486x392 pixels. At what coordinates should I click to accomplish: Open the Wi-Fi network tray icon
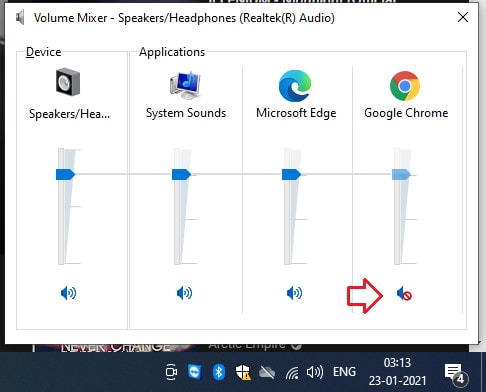point(292,373)
